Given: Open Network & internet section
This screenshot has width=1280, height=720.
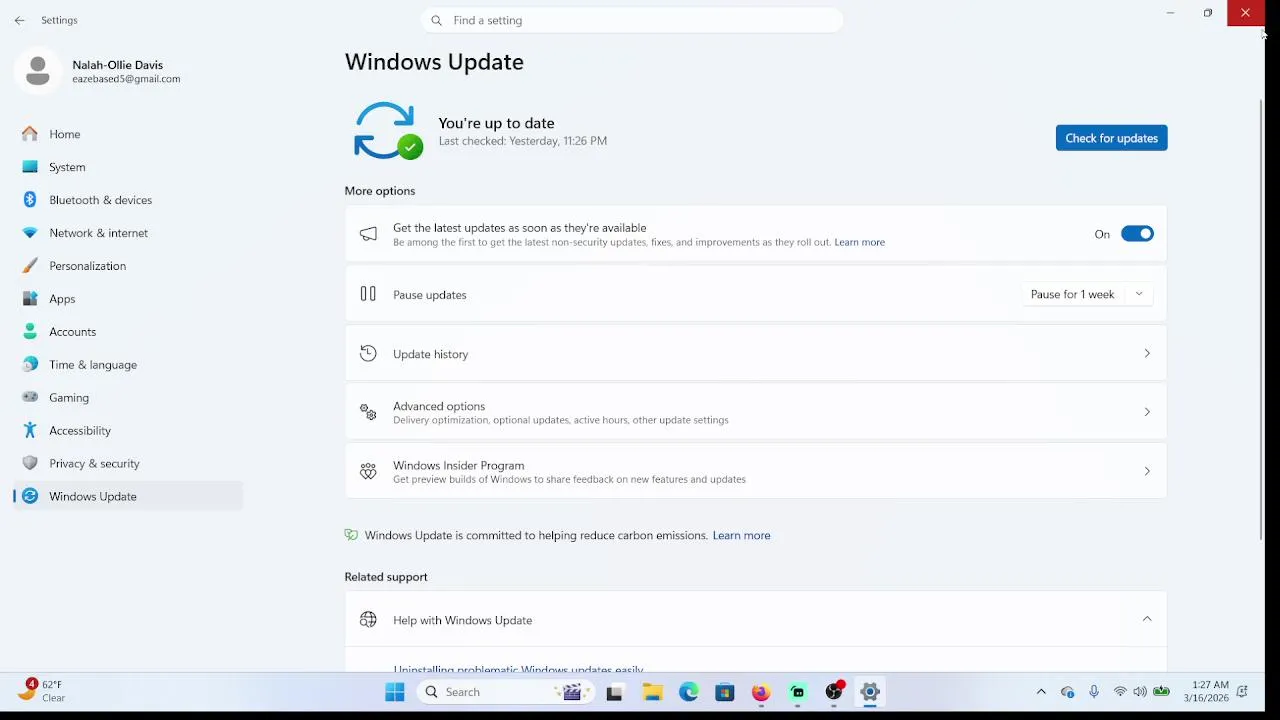Looking at the screenshot, I should (128, 233).
